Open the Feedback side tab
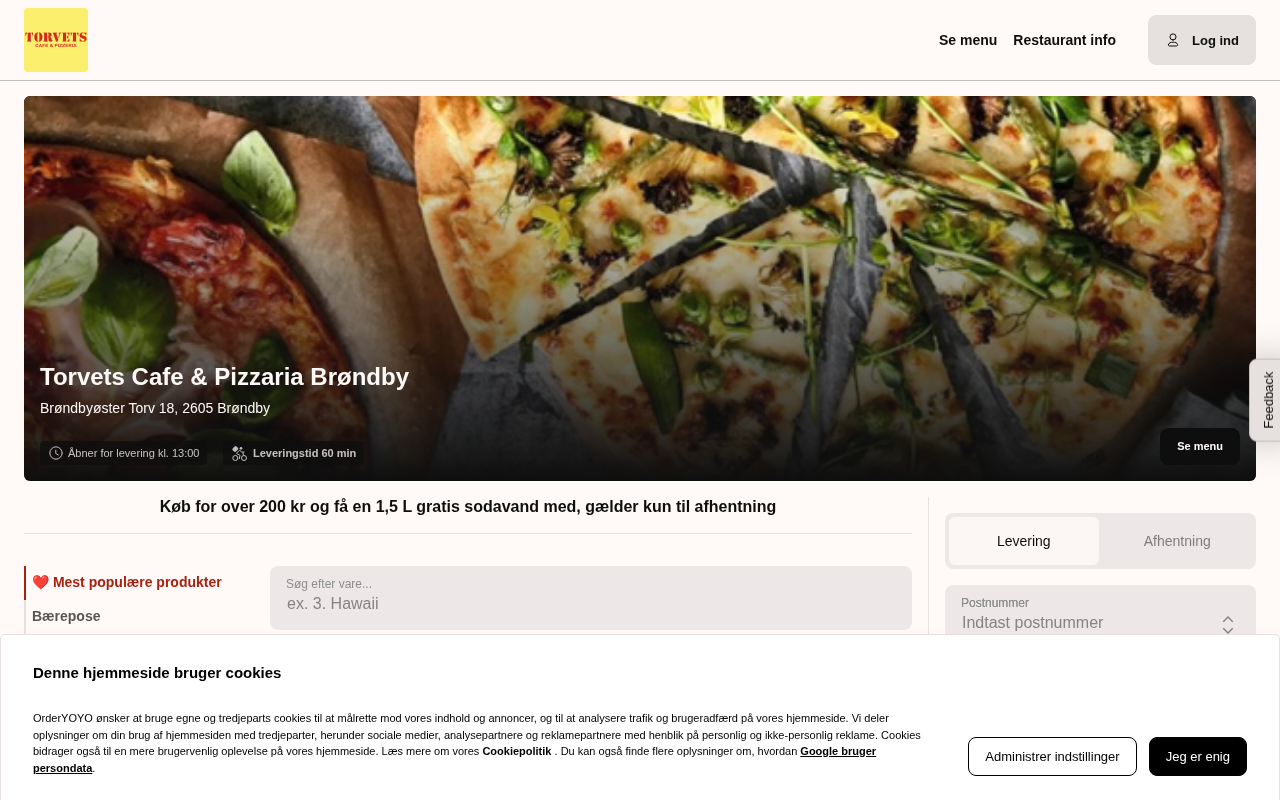Screen dimensions: 1280x800 [x=1266, y=400]
